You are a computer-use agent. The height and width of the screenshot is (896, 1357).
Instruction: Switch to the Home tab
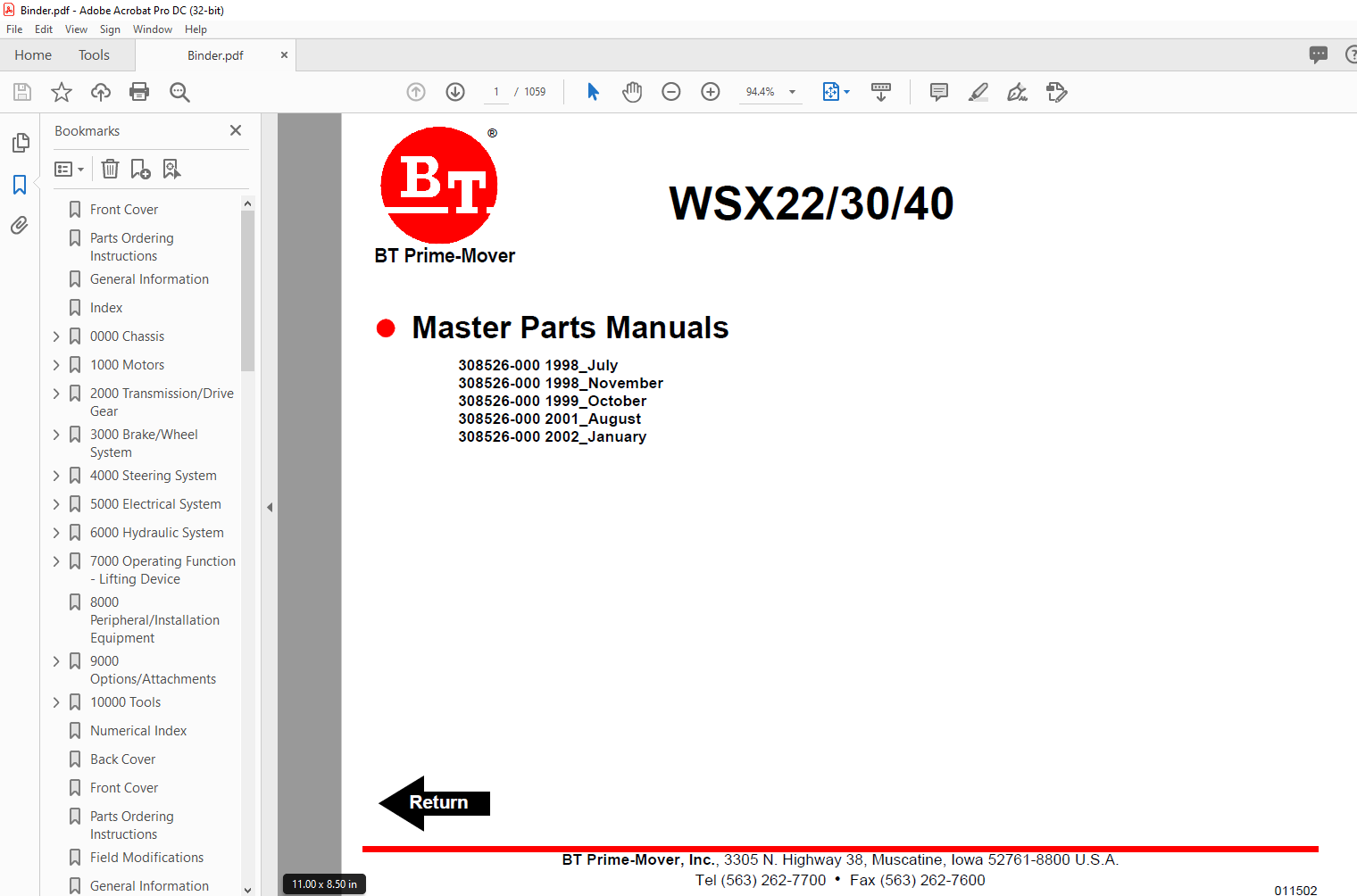(33, 55)
